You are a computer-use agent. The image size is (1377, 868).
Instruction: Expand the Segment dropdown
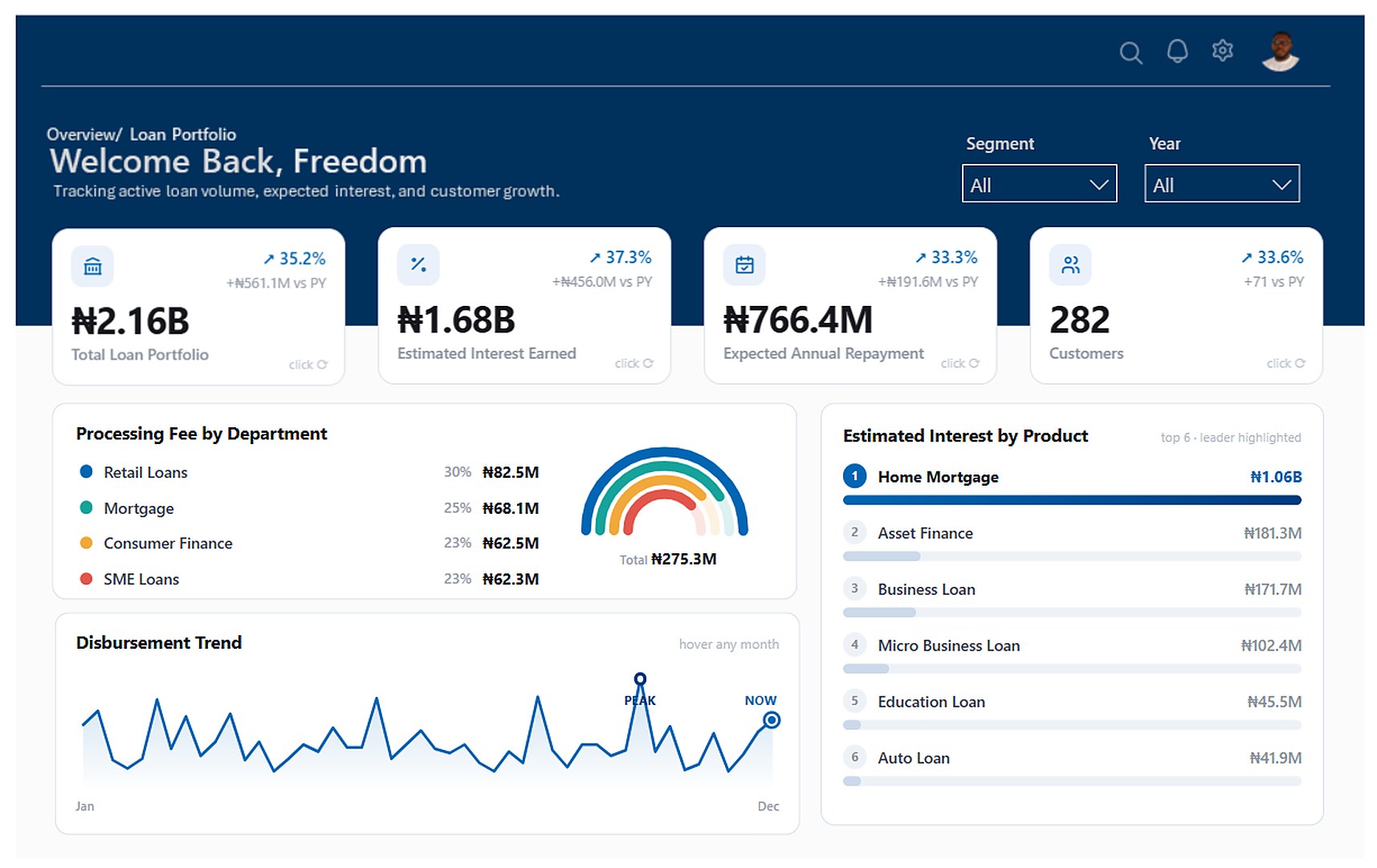(x=1039, y=184)
